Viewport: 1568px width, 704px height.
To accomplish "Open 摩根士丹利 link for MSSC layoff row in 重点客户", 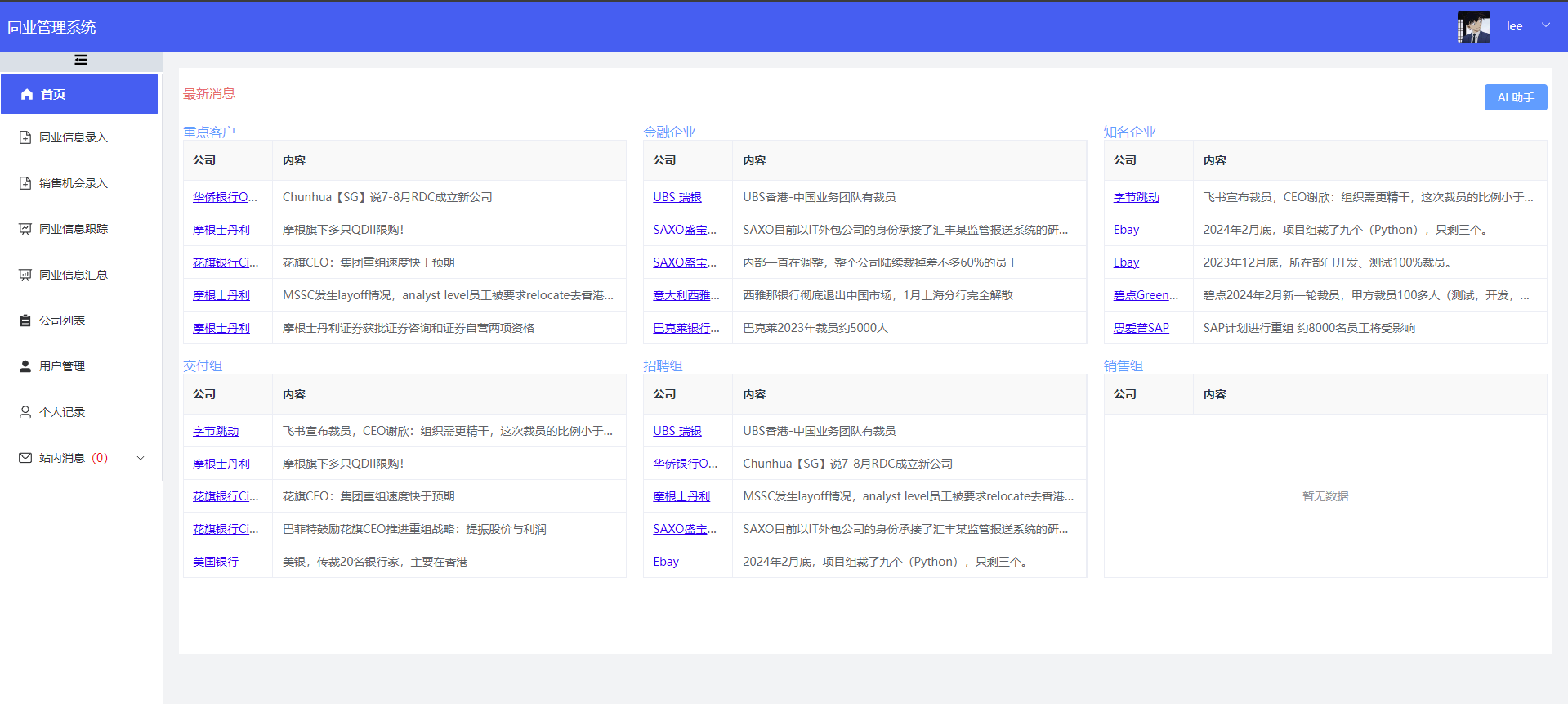I will 221,295.
